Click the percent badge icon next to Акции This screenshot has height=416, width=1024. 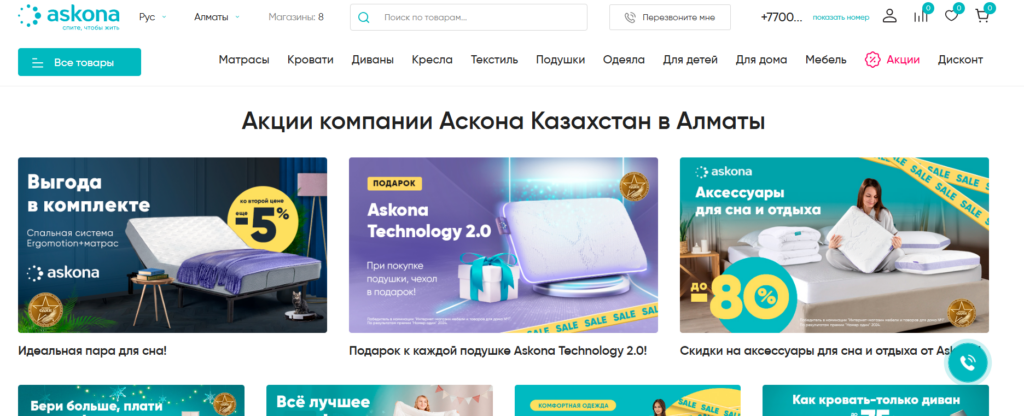(x=872, y=59)
